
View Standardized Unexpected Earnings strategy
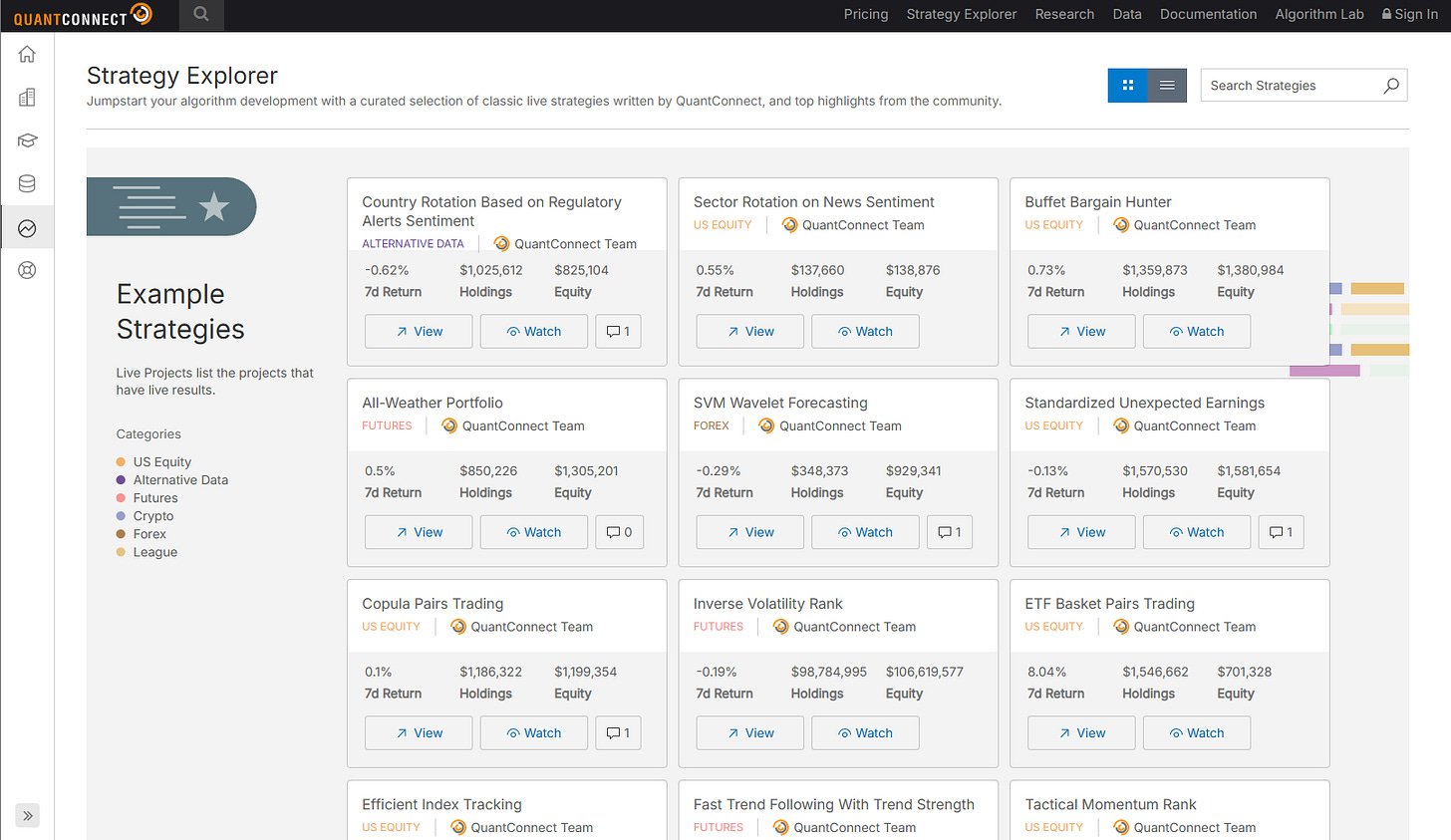(1081, 532)
